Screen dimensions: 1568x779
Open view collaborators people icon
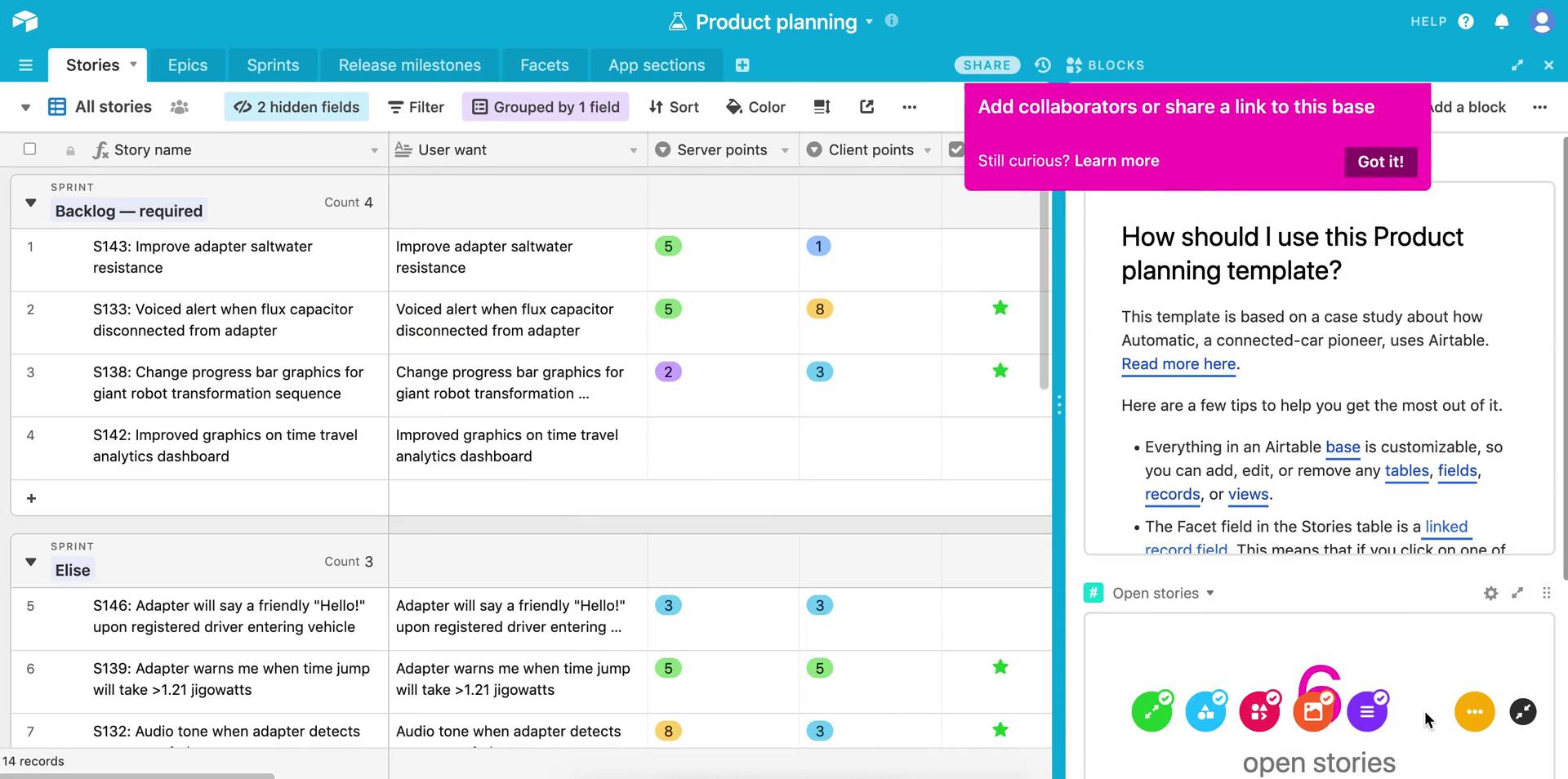pyautogui.click(x=180, y=107)
